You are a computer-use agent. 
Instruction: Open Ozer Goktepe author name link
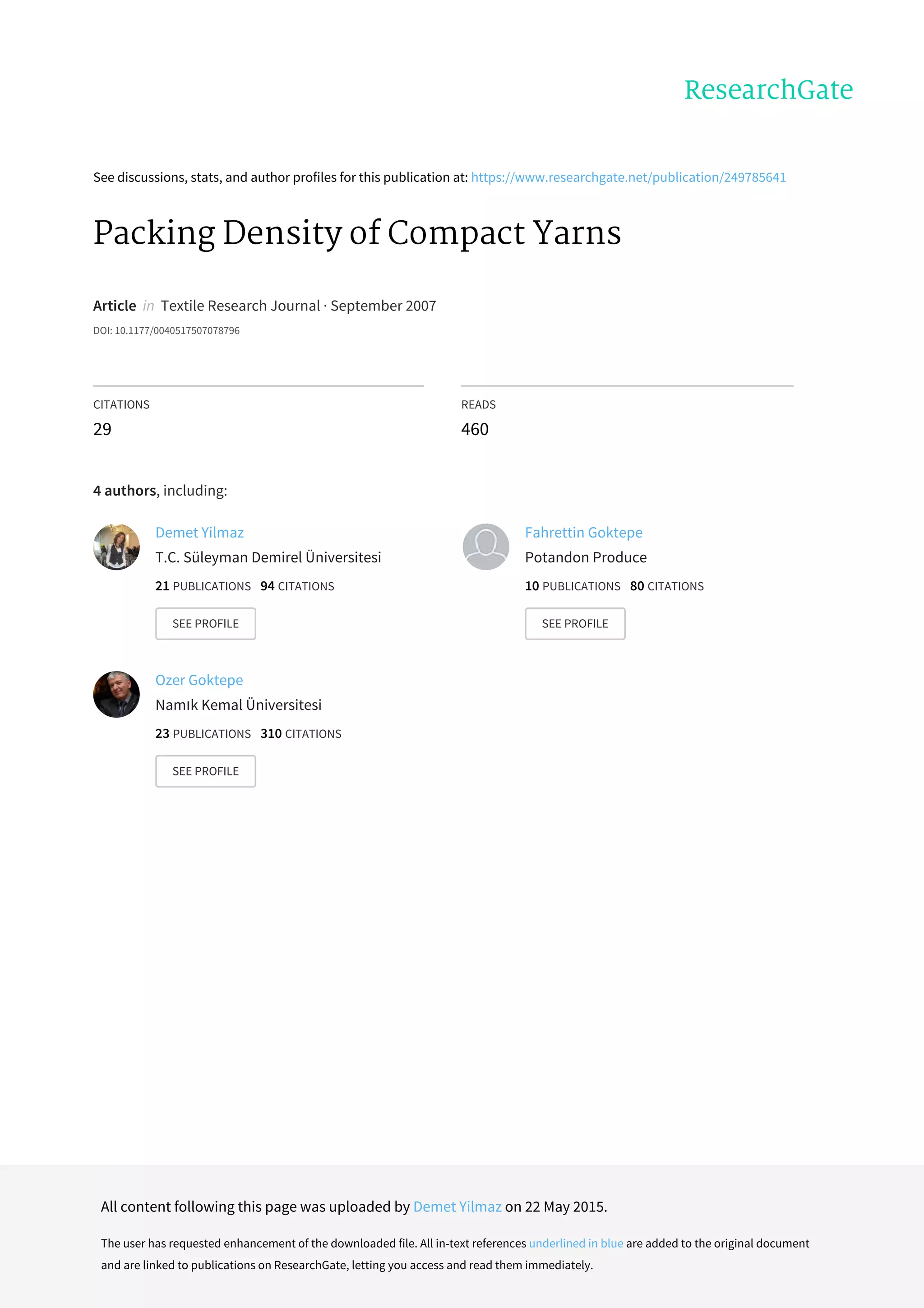(x=199, y=680)
